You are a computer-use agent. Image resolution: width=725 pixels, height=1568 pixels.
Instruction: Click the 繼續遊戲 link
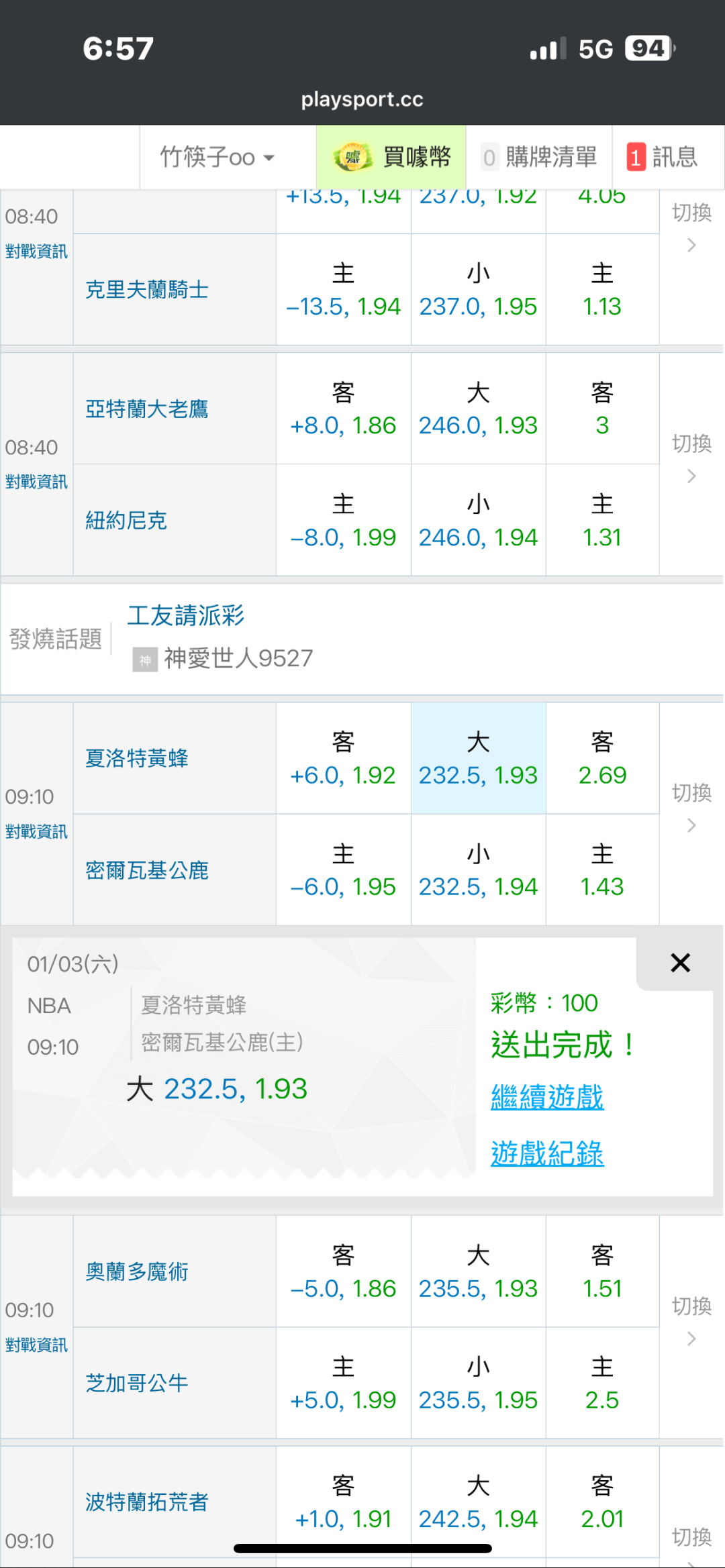[547, 1097]
